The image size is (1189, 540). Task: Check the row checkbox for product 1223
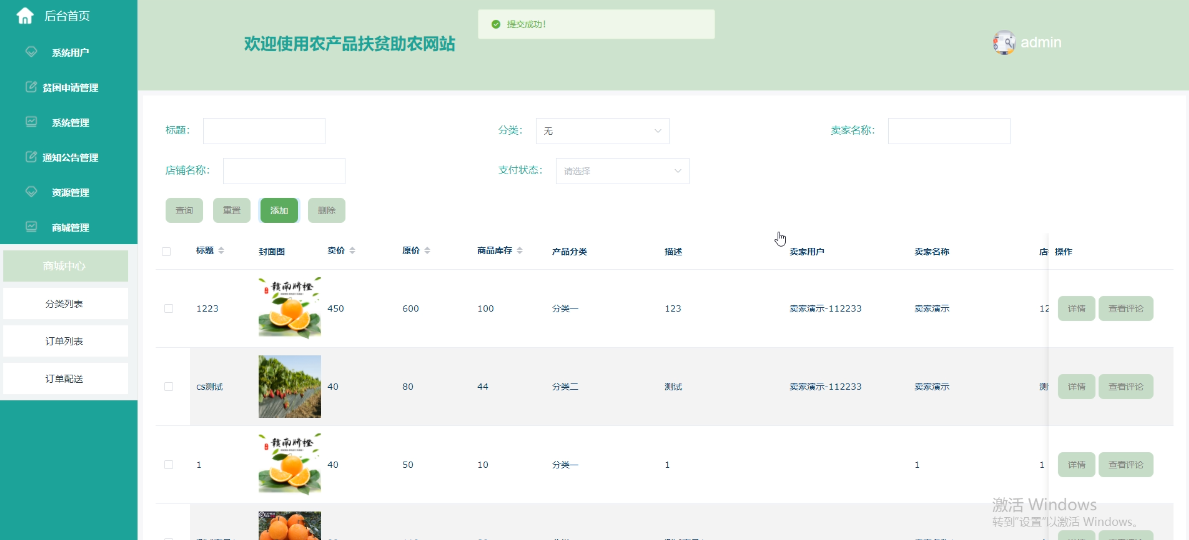coord(168,309)
